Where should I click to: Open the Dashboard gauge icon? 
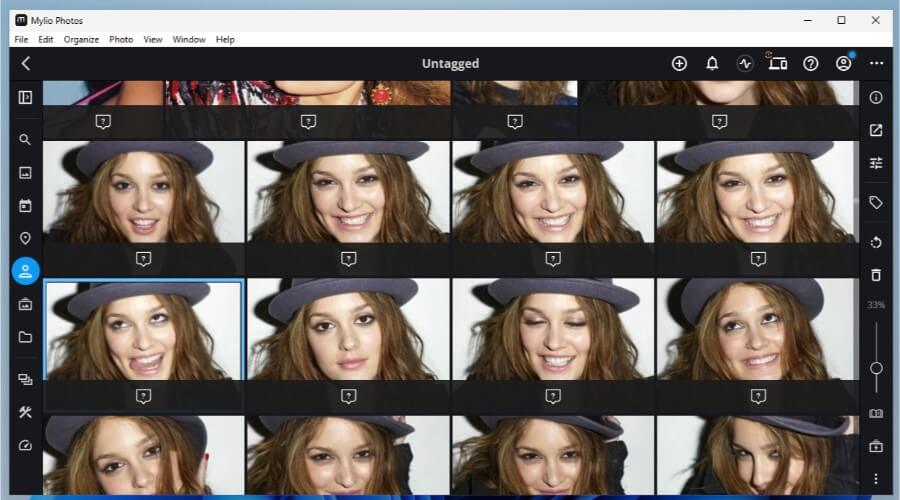[x=25, y=445]
